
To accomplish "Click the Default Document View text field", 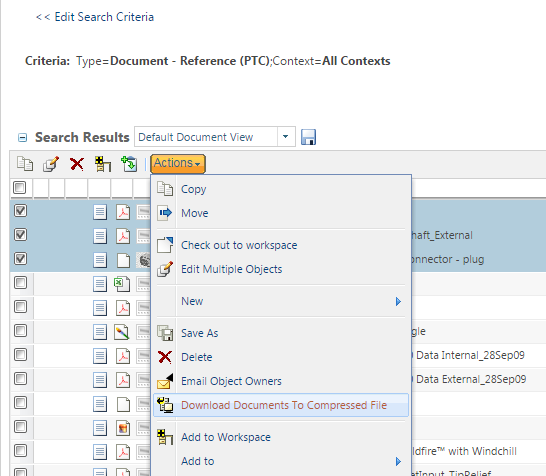I will click(206, 137).
